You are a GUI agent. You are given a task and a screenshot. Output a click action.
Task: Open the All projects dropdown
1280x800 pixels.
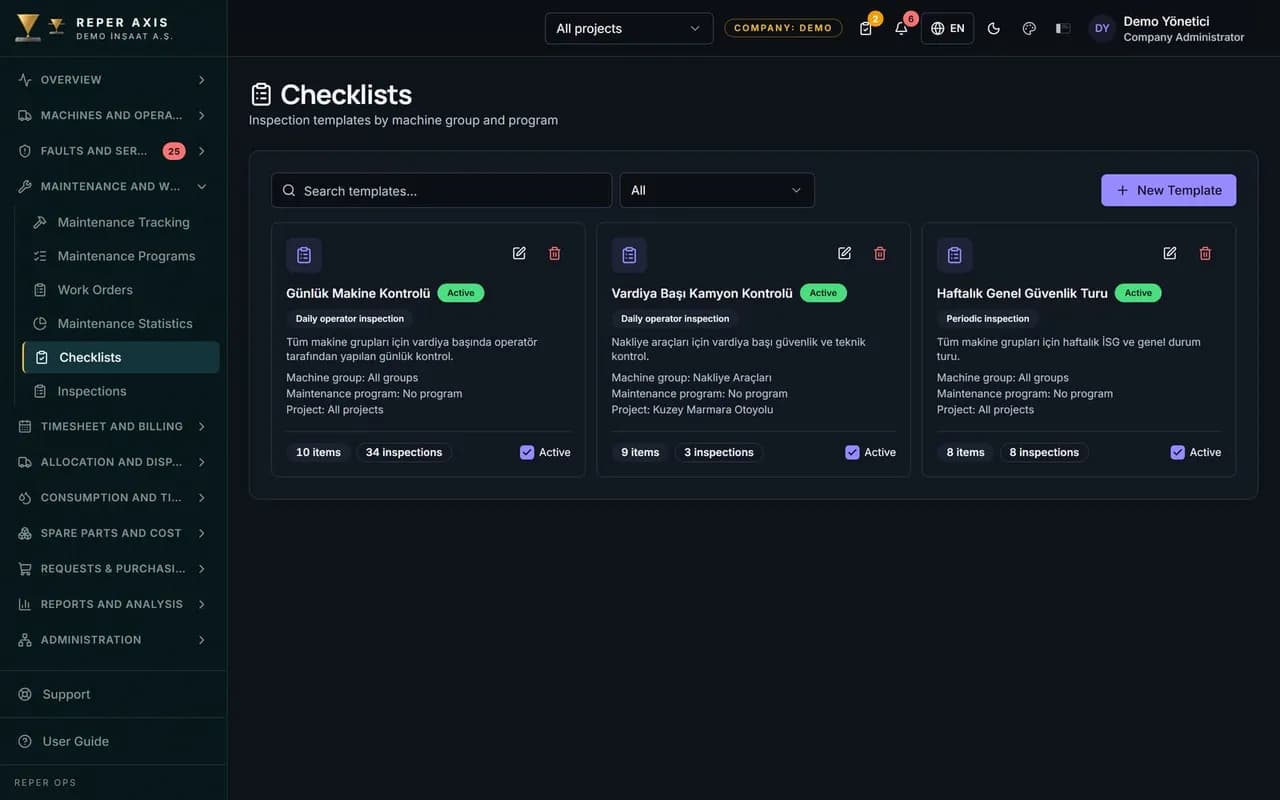[629, 28]
